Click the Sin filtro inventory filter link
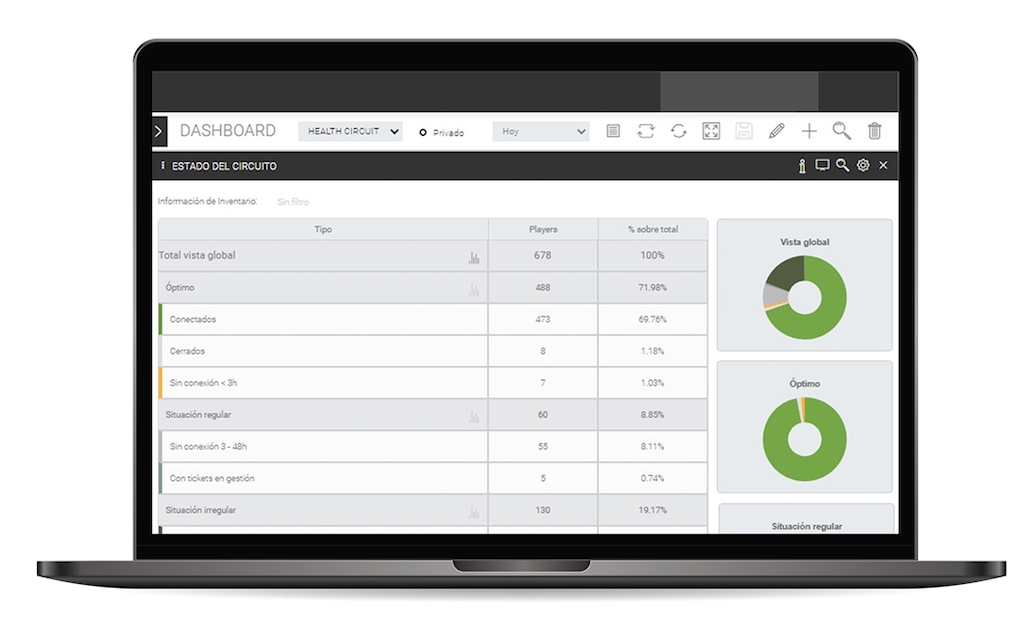 point(293,202)
